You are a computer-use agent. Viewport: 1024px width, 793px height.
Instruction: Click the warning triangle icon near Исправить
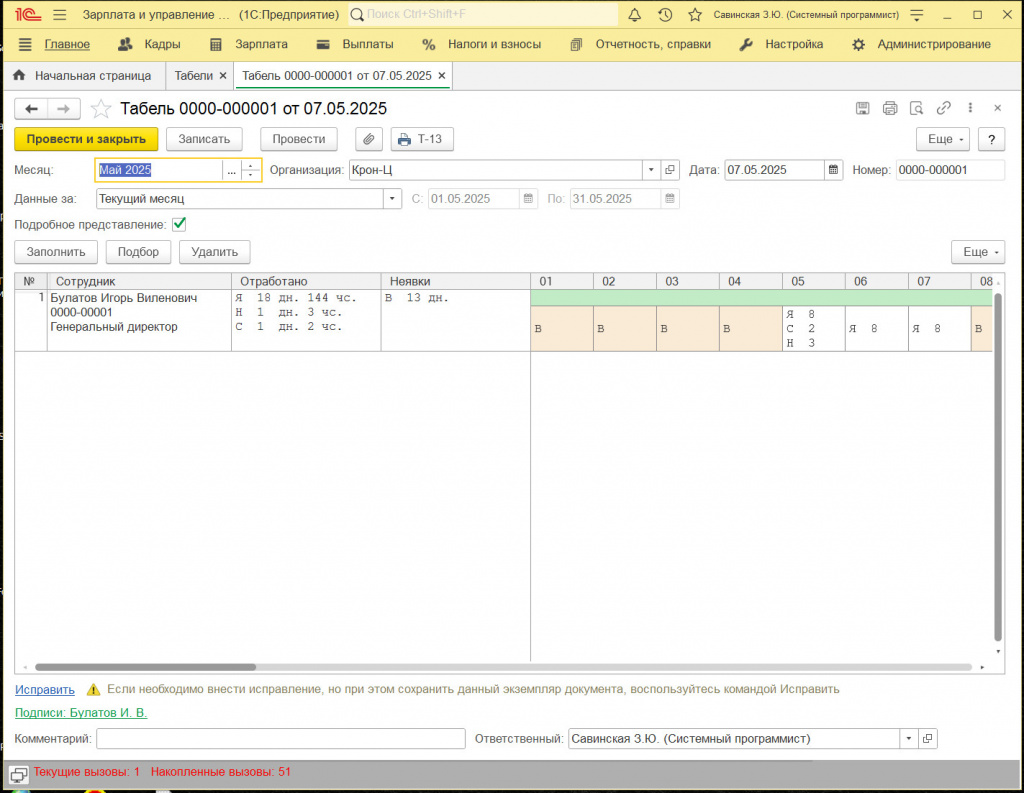[x=93, y=690]
